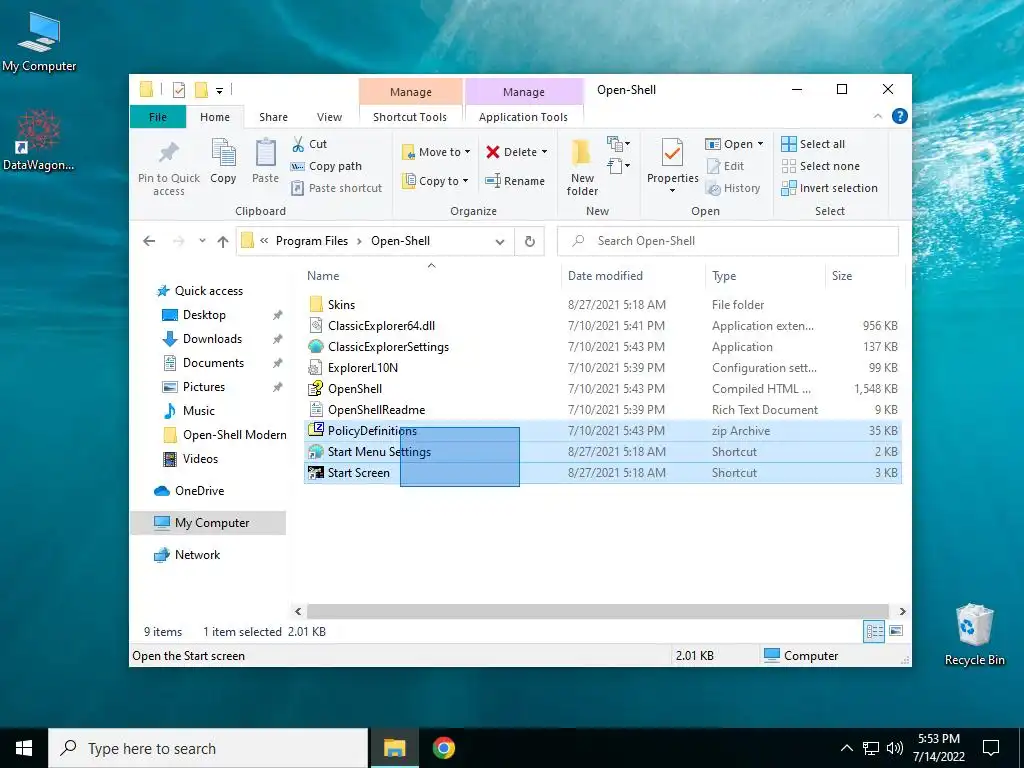Click Paste shortcut option
Viewport: 1024px width, 768px height.
click(x=336, y=188)
